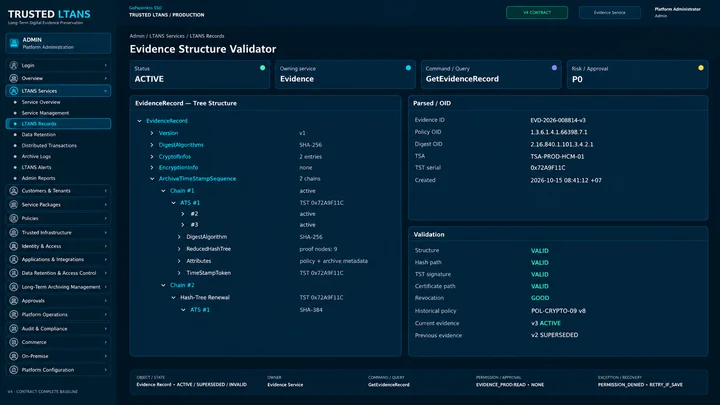720x405 pixels.
Task: Click the Trusted LTANS logo
Action: [x=49, y=16]
